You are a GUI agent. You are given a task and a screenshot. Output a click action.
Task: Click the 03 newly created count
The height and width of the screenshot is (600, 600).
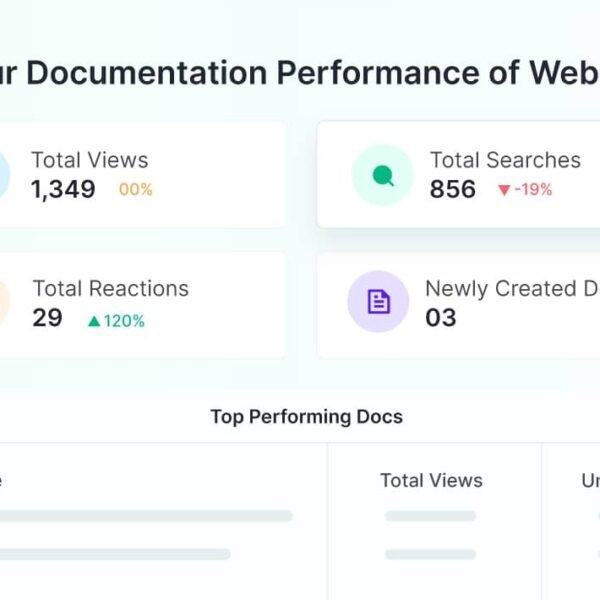(441, 318)
